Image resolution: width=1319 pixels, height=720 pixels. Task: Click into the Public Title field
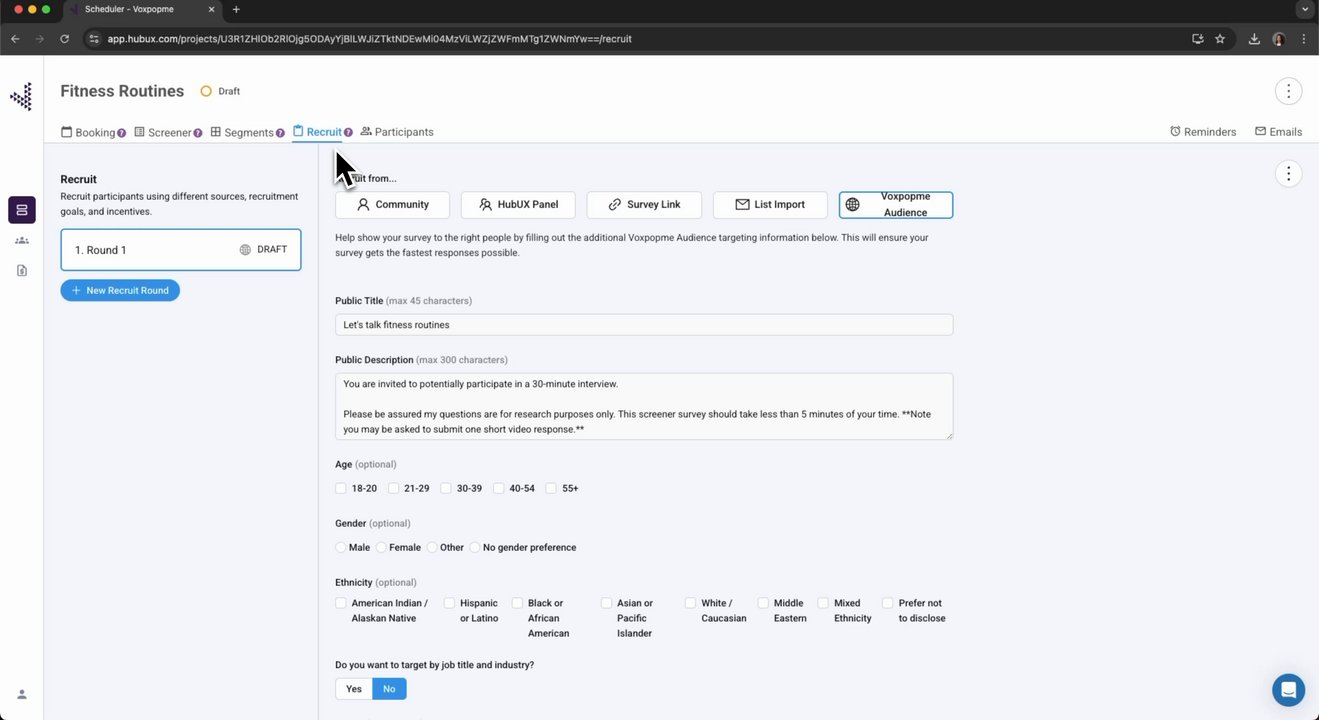point(644,325)
